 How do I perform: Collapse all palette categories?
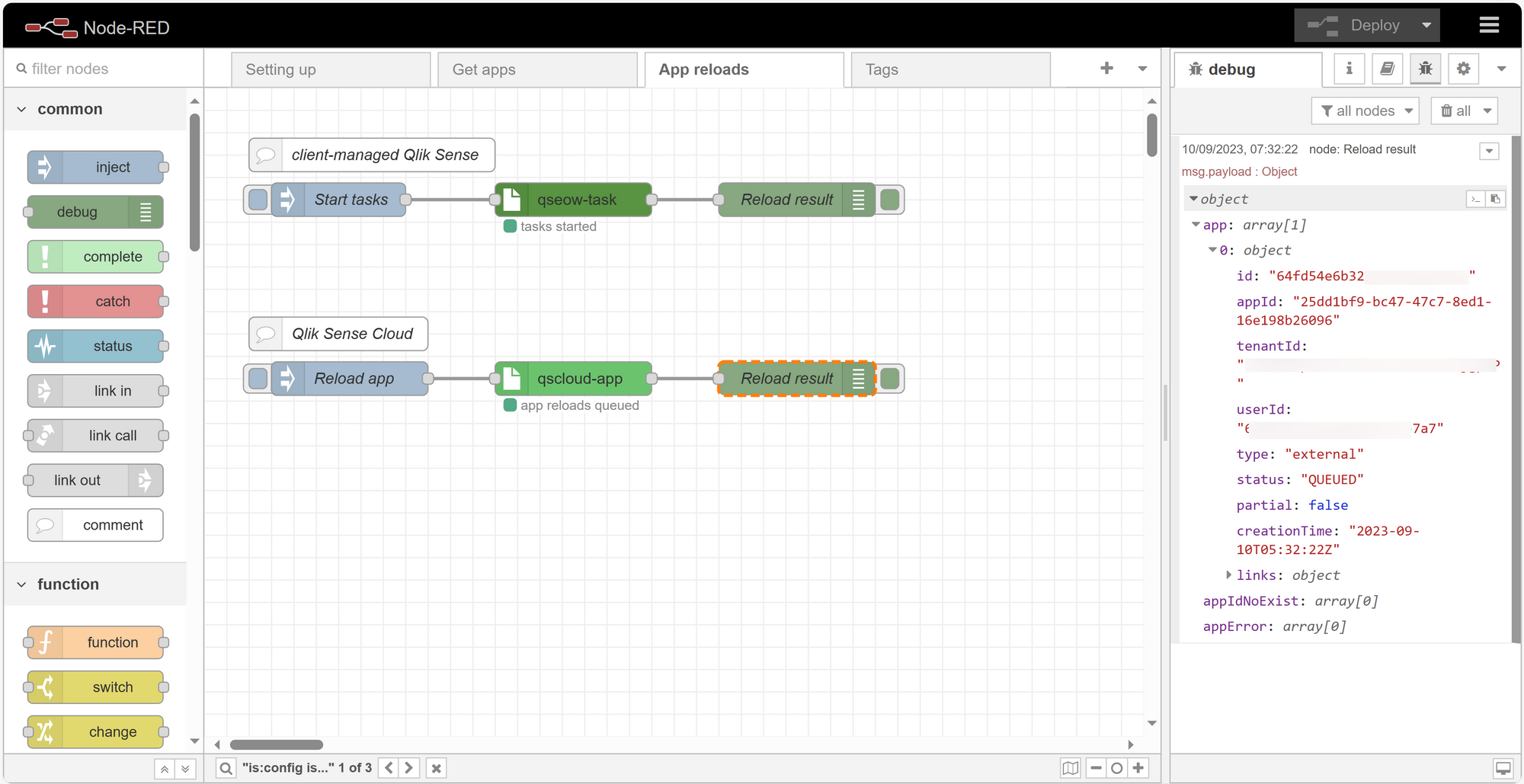165,769
